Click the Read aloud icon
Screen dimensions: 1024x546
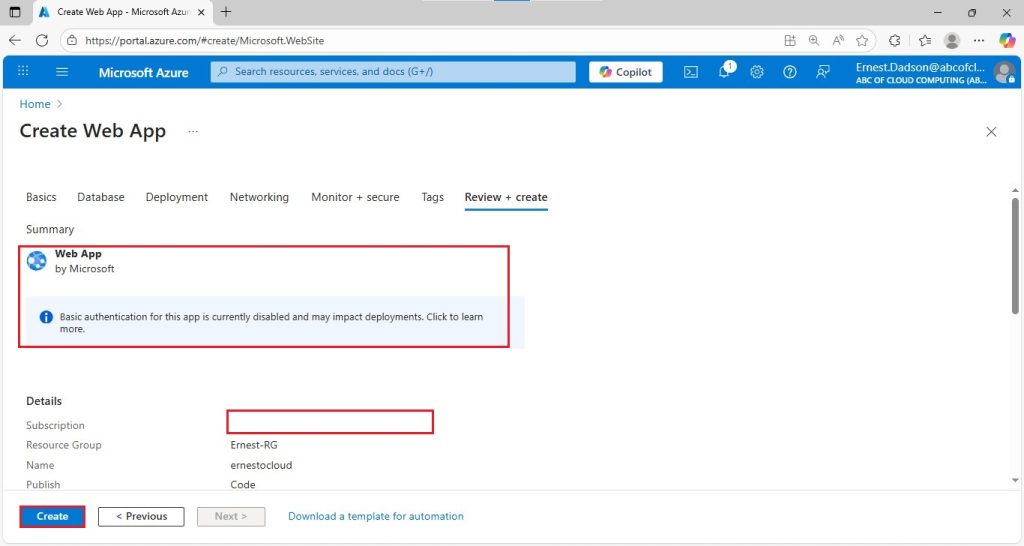pos(838,40)
